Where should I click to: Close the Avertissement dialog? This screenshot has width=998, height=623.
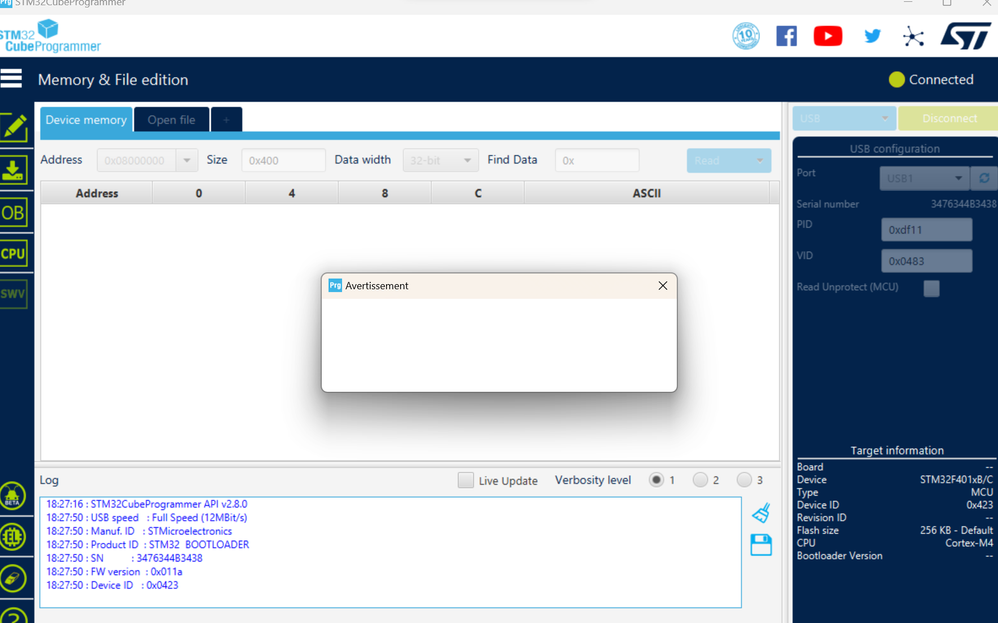[663, 286]
